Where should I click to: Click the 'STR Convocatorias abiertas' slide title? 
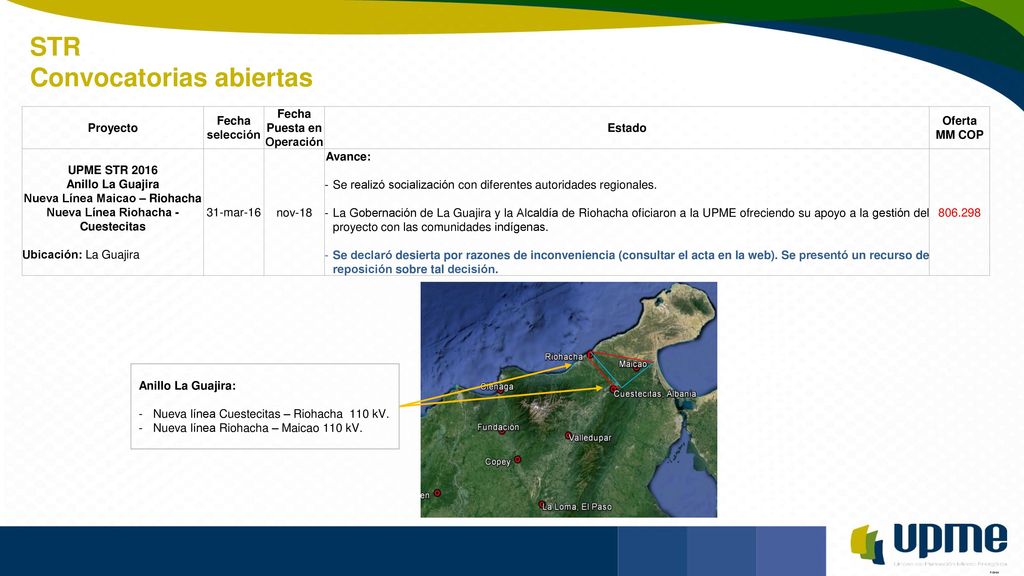pos(171,62)
